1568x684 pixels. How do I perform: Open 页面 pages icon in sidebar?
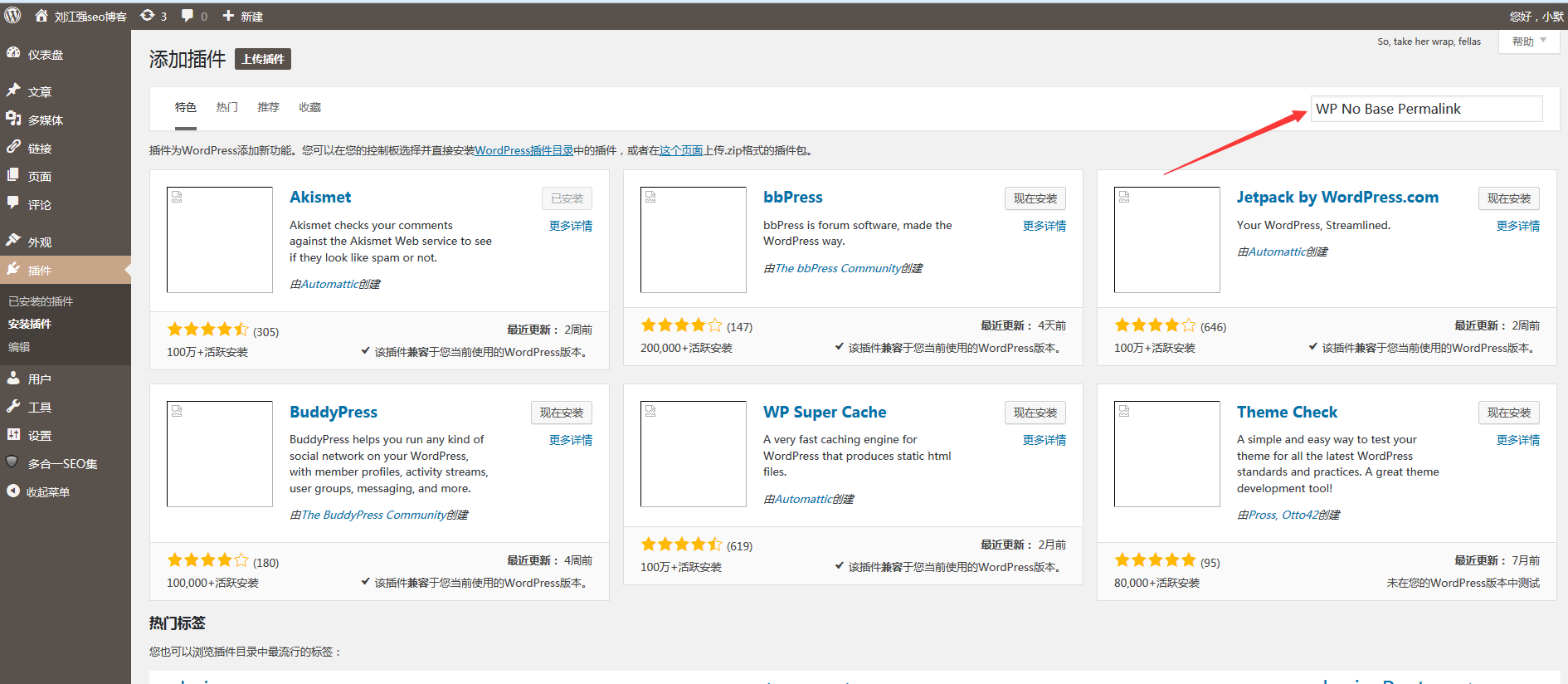pos(13,175)
